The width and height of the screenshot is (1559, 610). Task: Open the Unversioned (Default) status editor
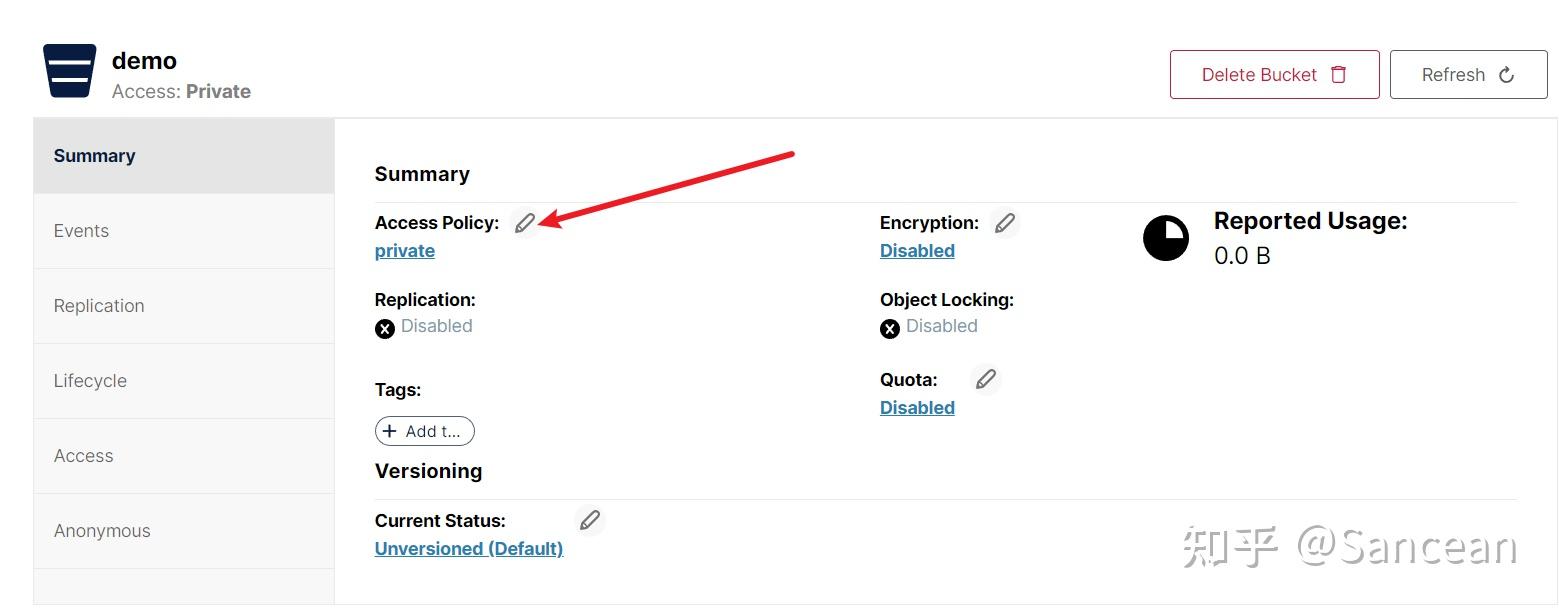pyautogui.click(x=468, y=548)
